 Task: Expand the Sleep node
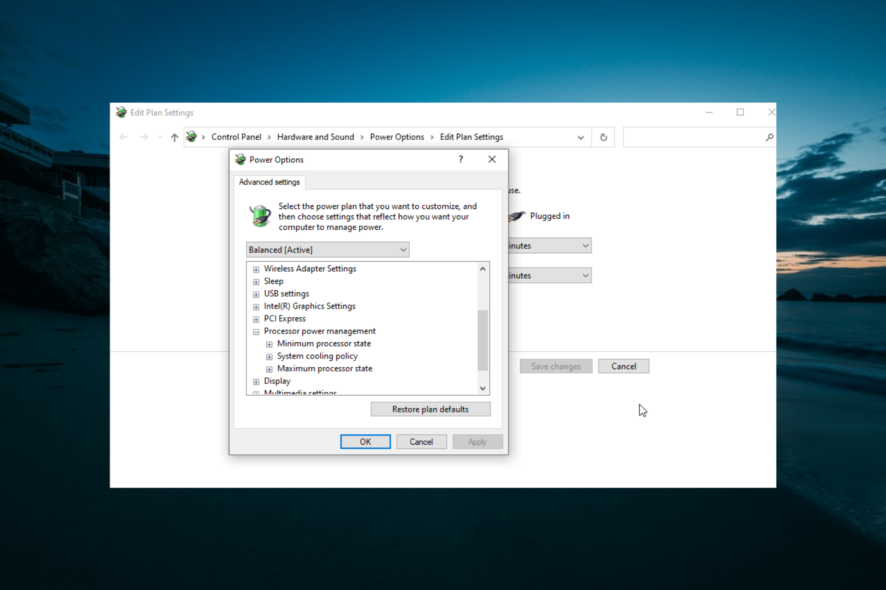[x=256, y=281]
